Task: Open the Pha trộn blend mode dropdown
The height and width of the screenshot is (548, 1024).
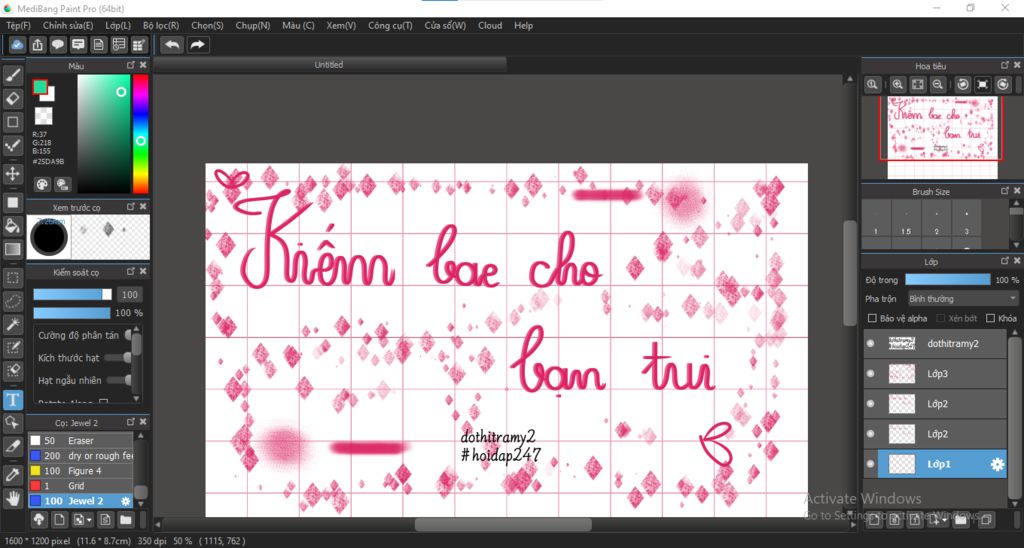Action: pos(963,298)
